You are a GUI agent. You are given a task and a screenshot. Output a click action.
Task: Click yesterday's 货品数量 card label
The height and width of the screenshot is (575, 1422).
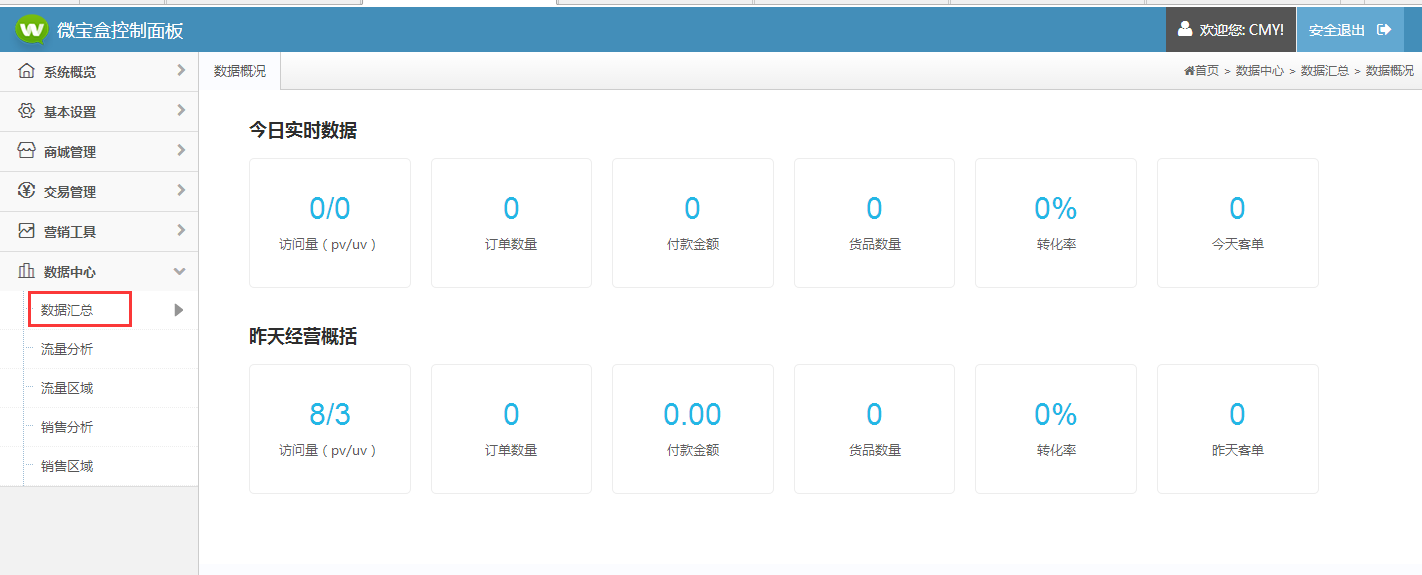click(874, 450)
